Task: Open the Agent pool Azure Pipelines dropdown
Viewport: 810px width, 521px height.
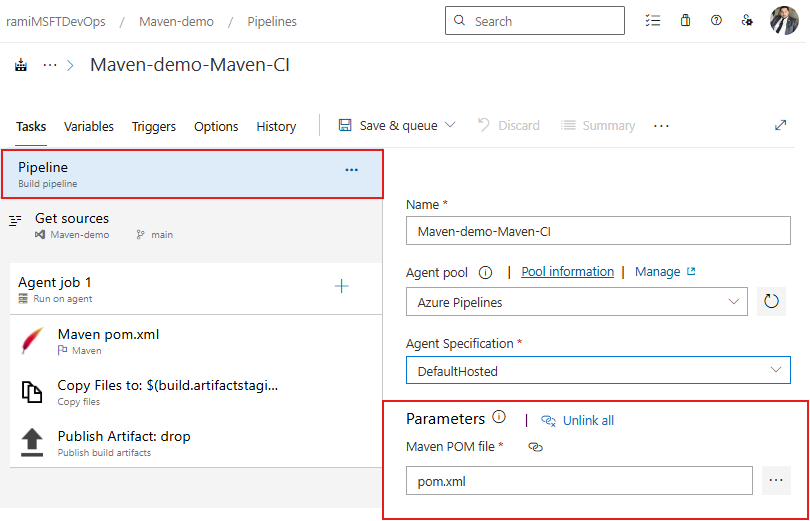Action: coord(577,302)
